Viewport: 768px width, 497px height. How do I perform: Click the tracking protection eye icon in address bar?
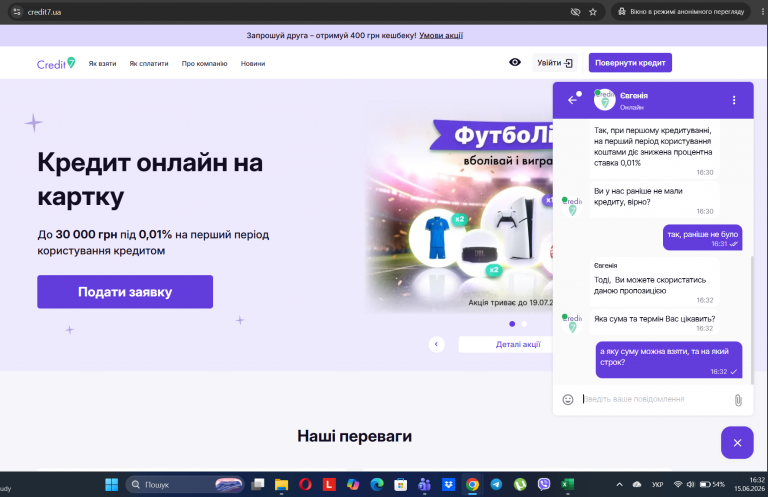pos(575,12)
